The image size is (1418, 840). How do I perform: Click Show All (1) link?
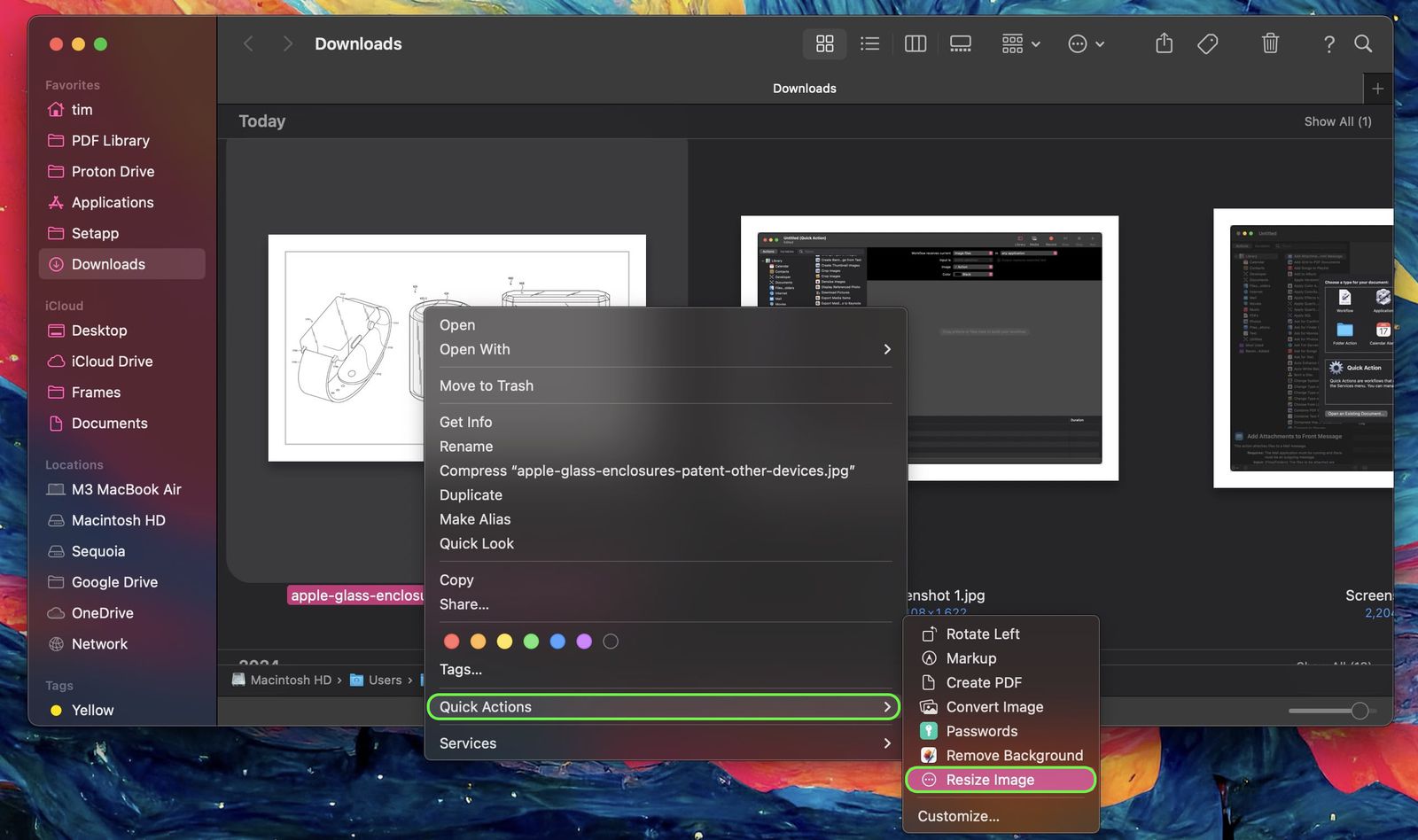click(x=1336, y=121)
